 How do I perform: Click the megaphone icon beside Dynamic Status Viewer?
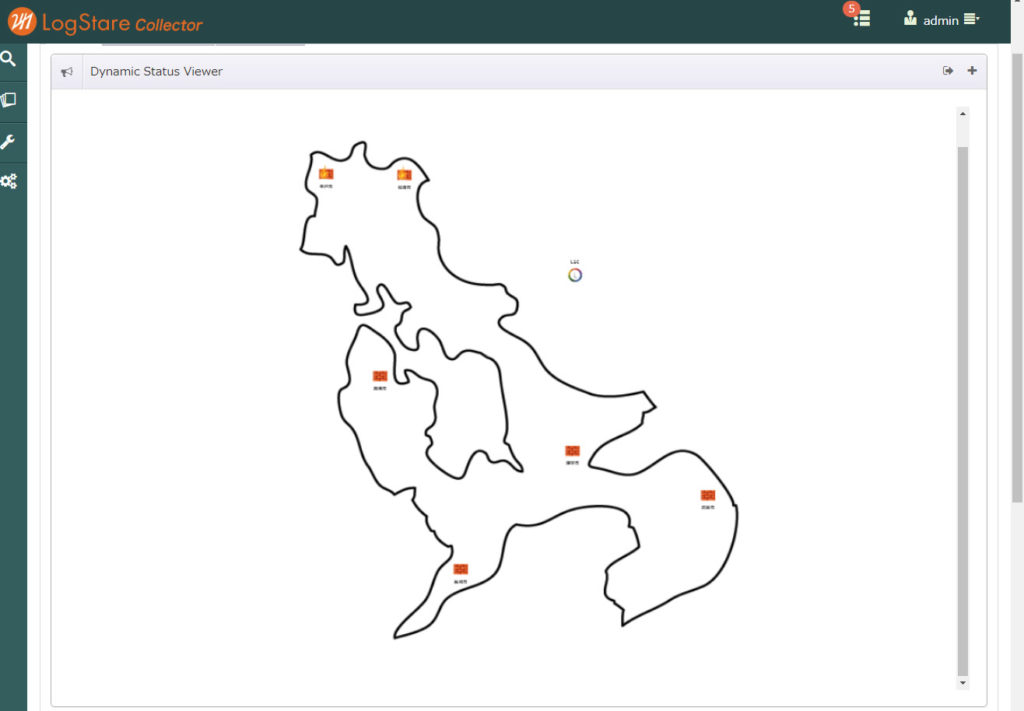point(67,72)
